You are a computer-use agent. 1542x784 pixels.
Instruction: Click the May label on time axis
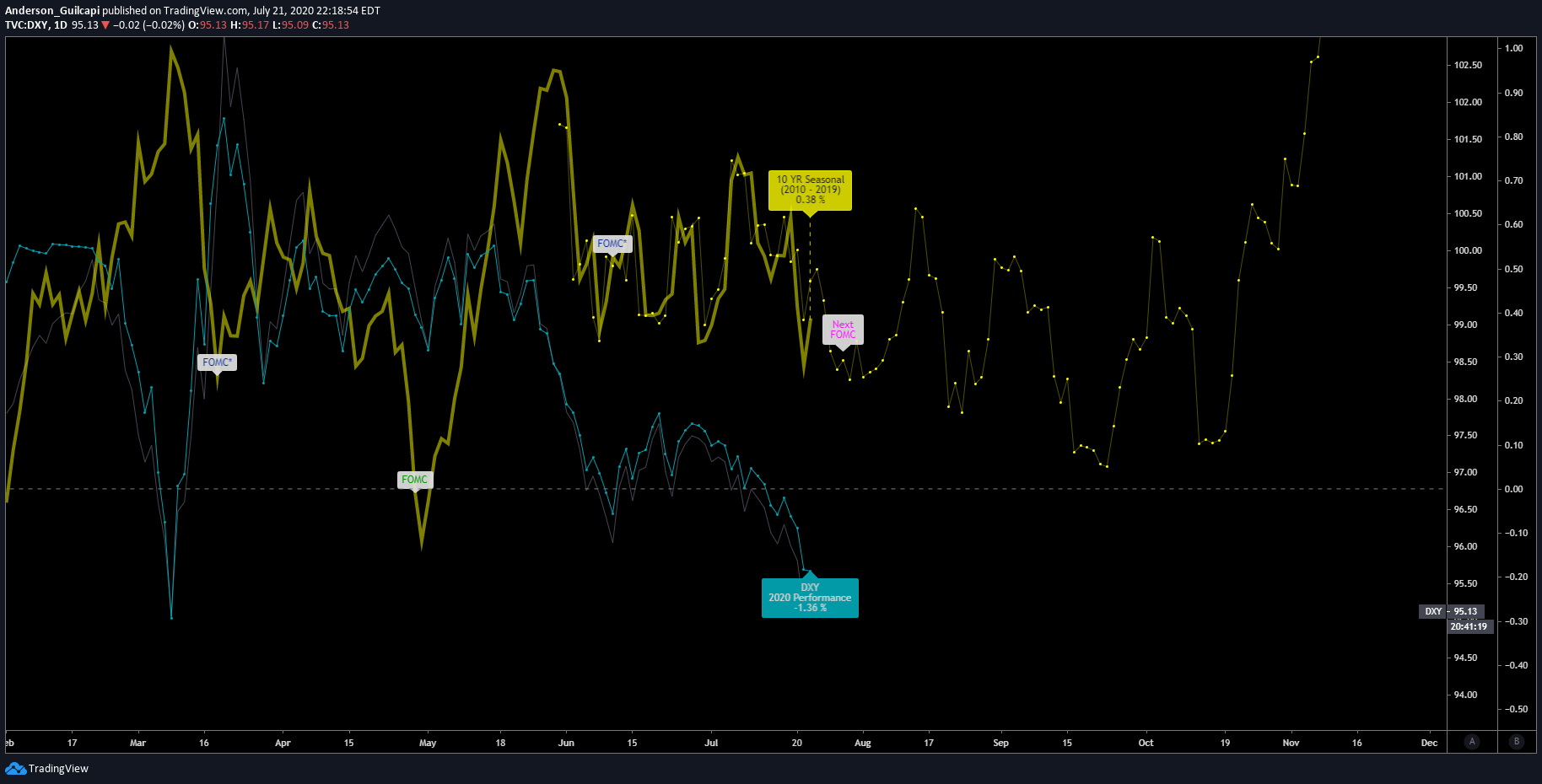coord(428,743)
